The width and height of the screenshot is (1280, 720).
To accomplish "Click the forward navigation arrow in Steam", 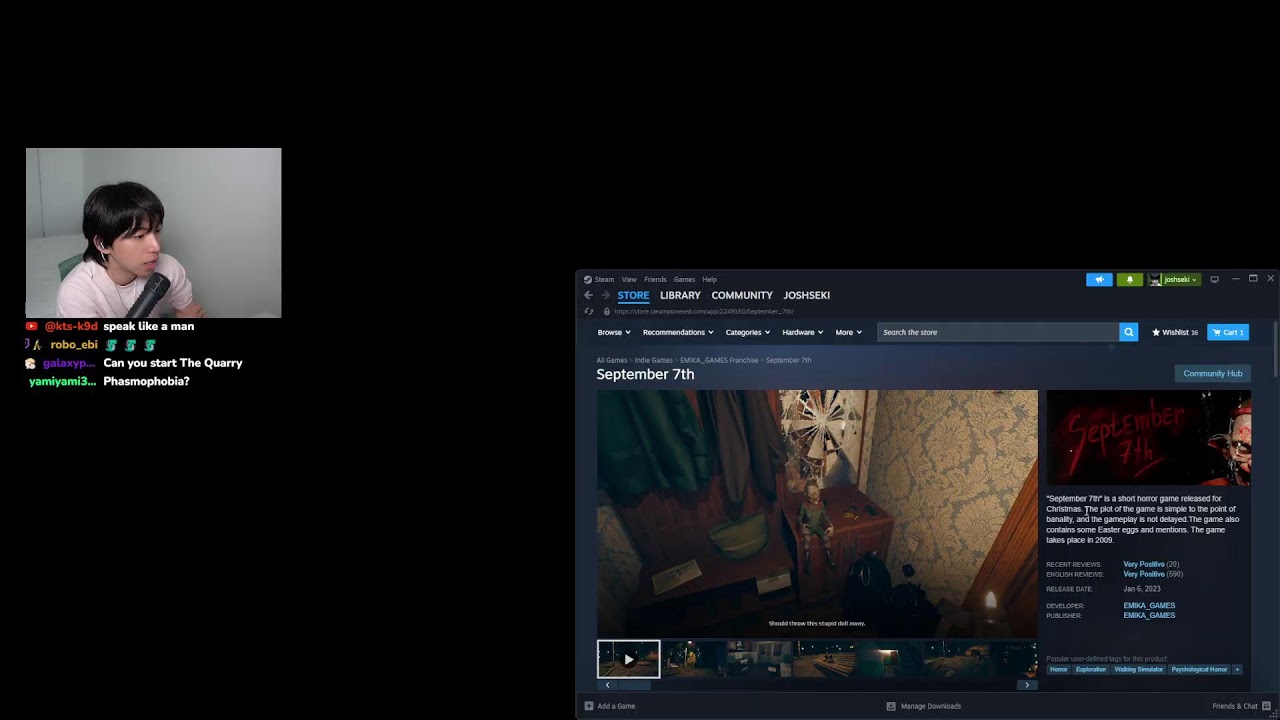I will 606,295.
